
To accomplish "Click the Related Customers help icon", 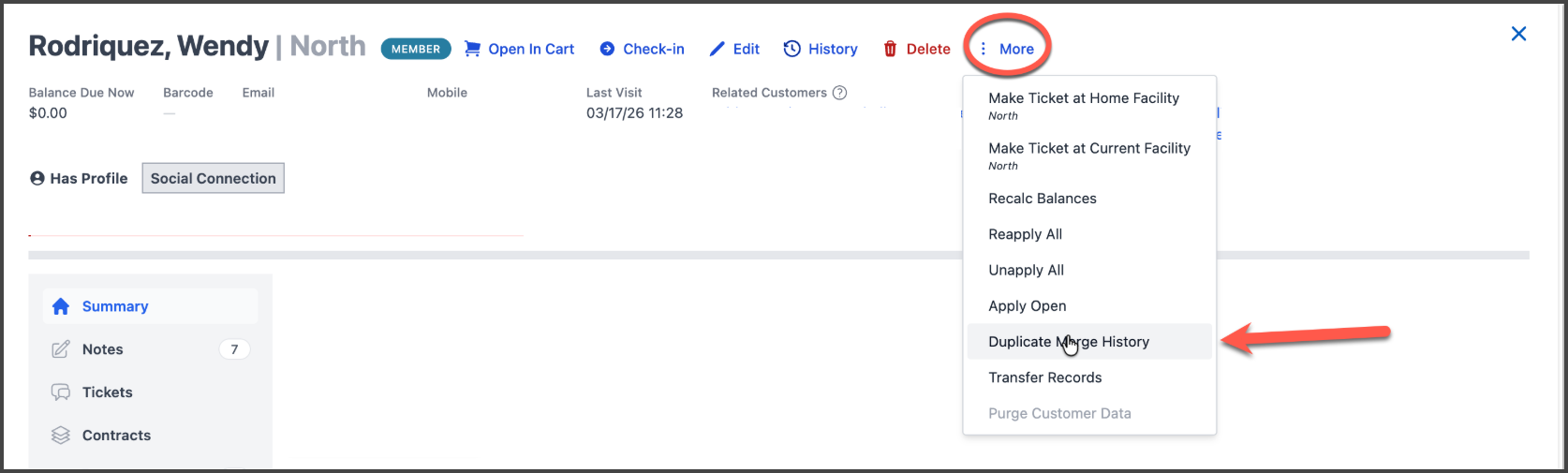I will (x=840, y=93).
